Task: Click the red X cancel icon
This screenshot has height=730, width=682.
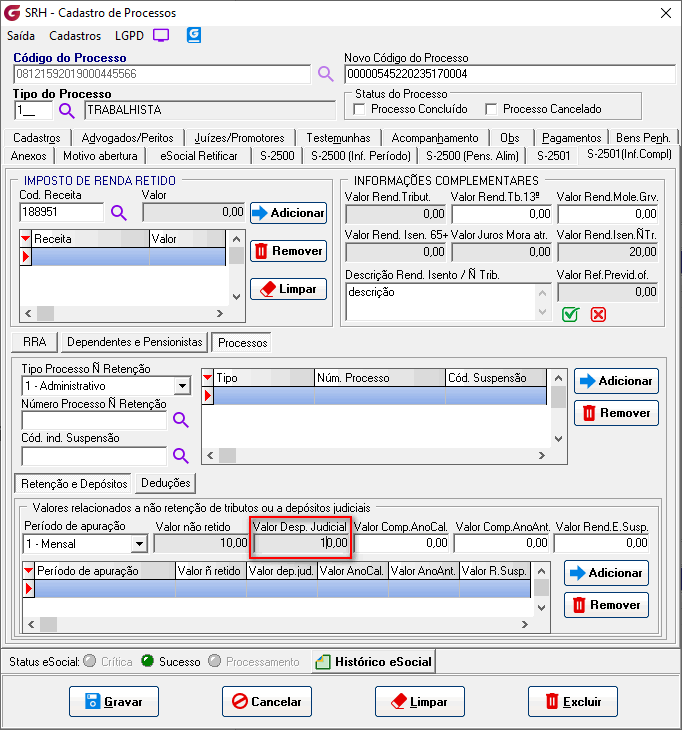Action: pos(598,314)
